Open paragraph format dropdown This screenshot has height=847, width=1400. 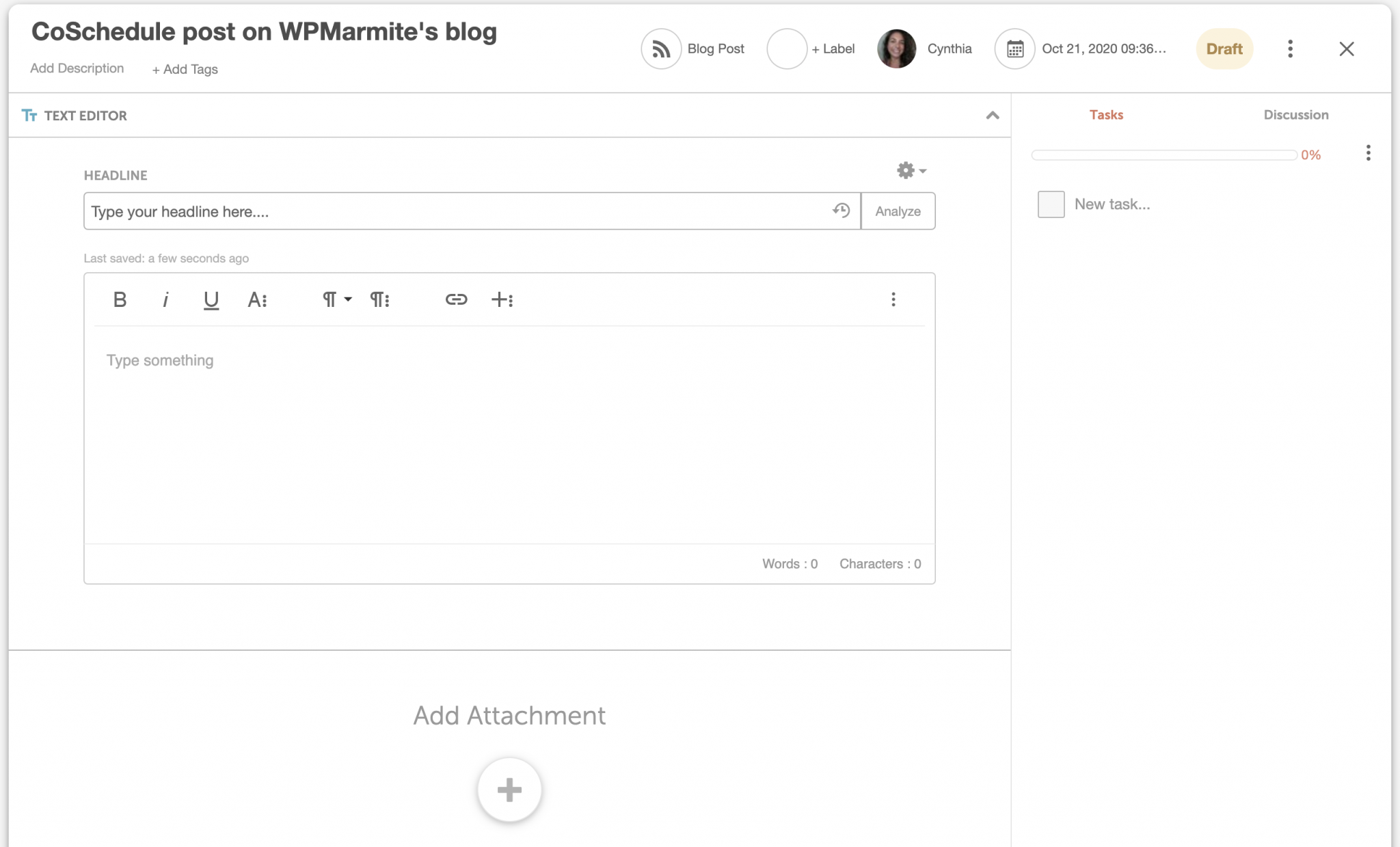pyautogui.click(x=337, y=299)
